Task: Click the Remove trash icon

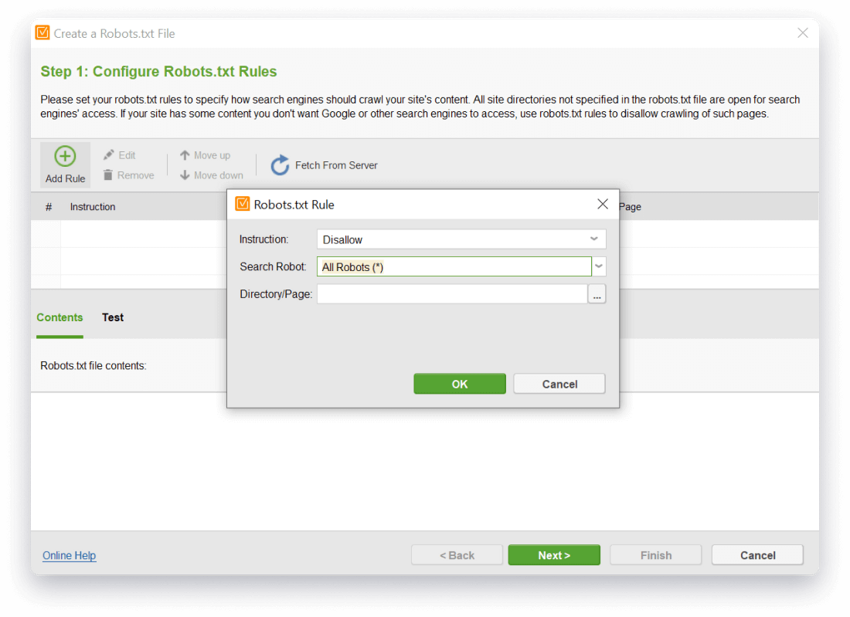Action: pos(108,174)
